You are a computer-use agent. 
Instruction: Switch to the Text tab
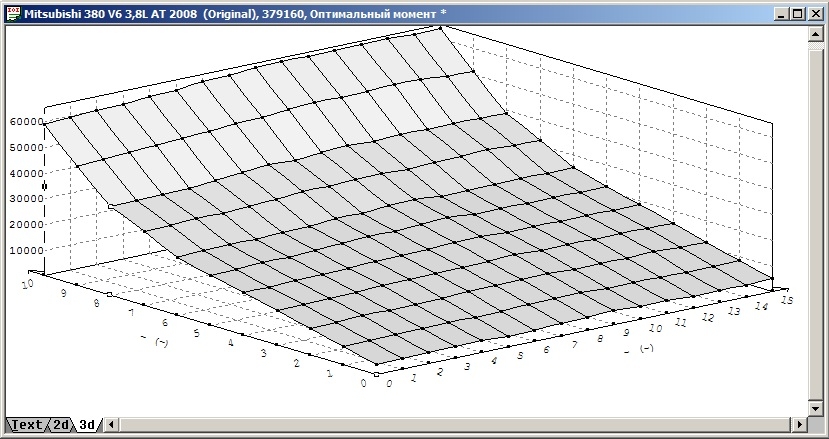tap(26, 424)
